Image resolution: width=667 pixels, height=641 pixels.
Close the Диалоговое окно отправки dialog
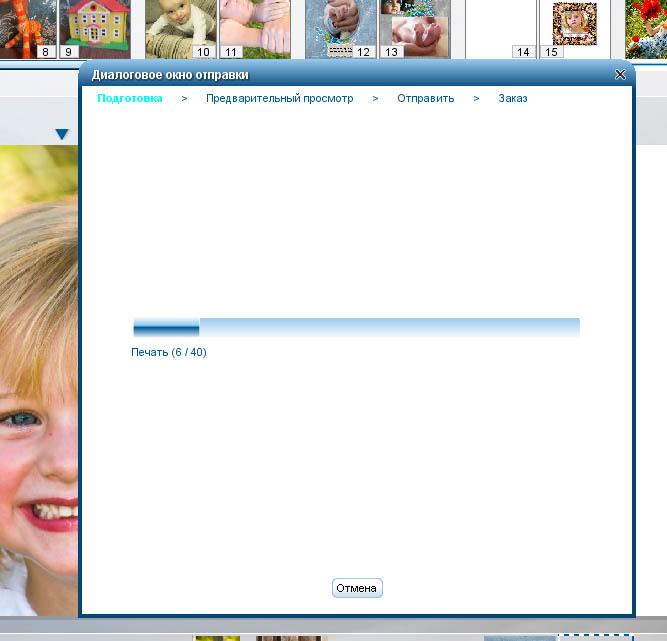tap(620, 74)
